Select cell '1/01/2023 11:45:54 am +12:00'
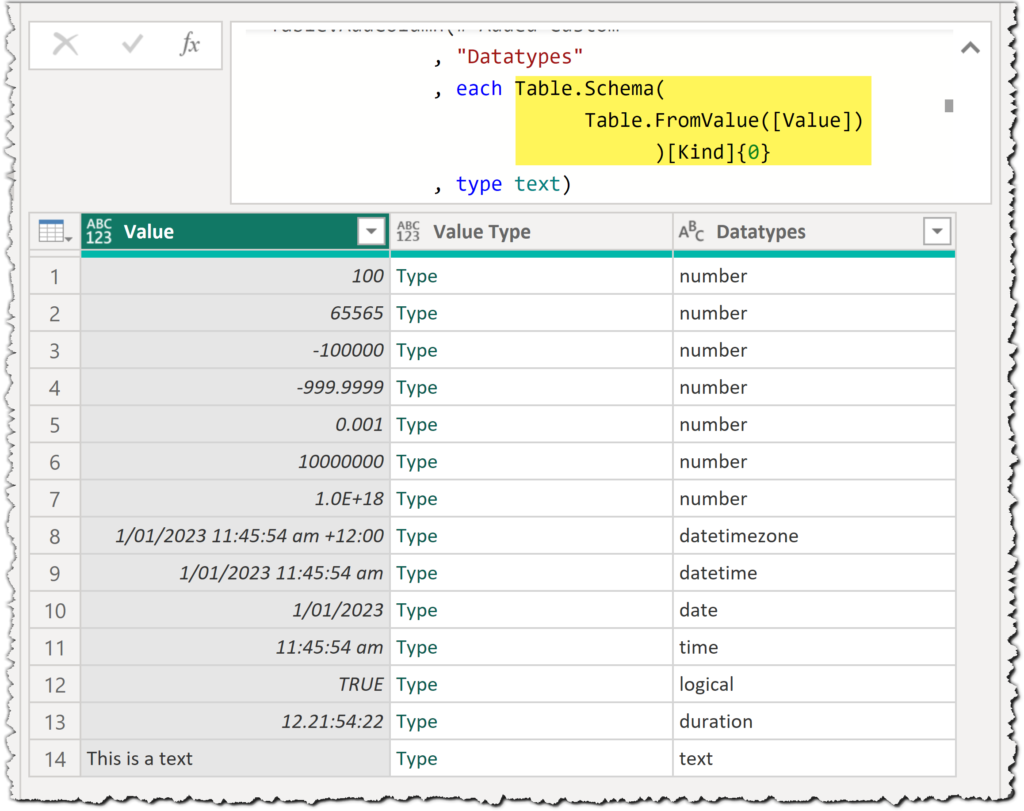Image resolution: width=1024 pixels, height=811 pixels. tap(235, 536)
